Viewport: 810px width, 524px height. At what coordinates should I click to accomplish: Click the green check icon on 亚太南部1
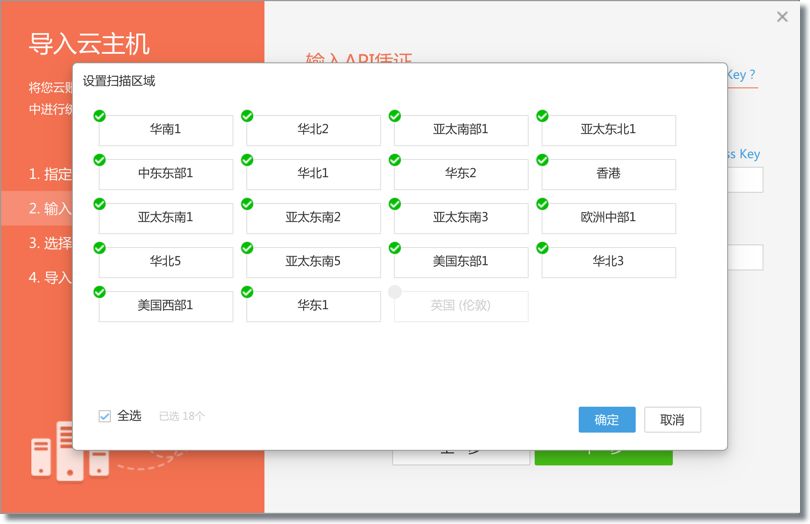pos(395,116)
